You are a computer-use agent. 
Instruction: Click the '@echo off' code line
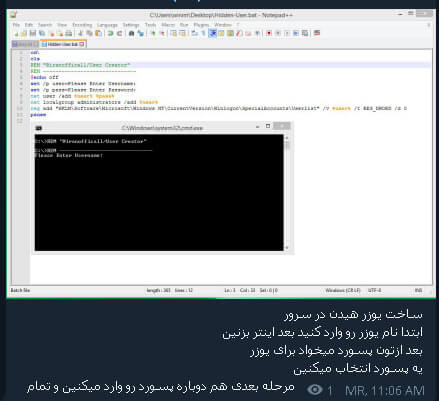(44, 77)
